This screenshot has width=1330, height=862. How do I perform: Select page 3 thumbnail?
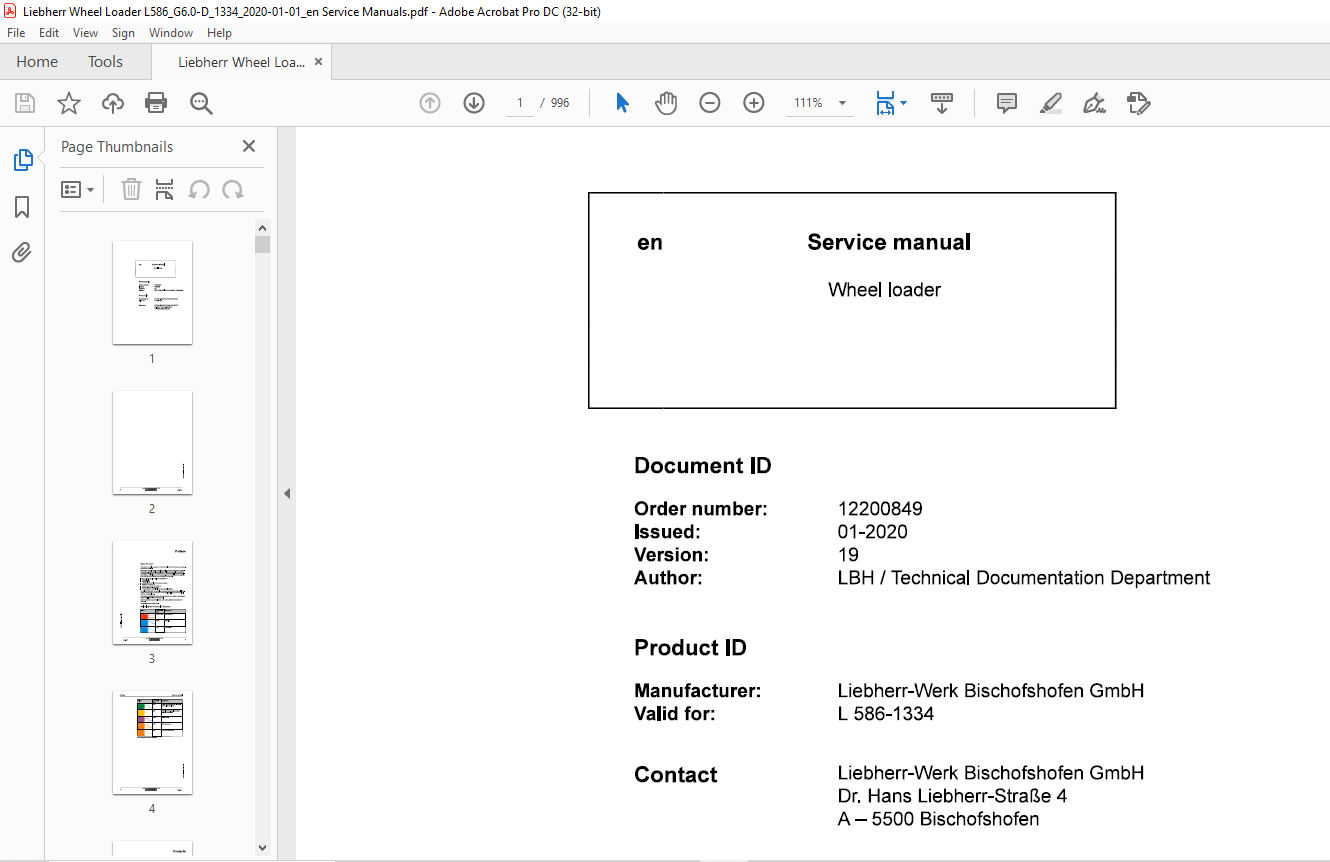click(152, 592)
